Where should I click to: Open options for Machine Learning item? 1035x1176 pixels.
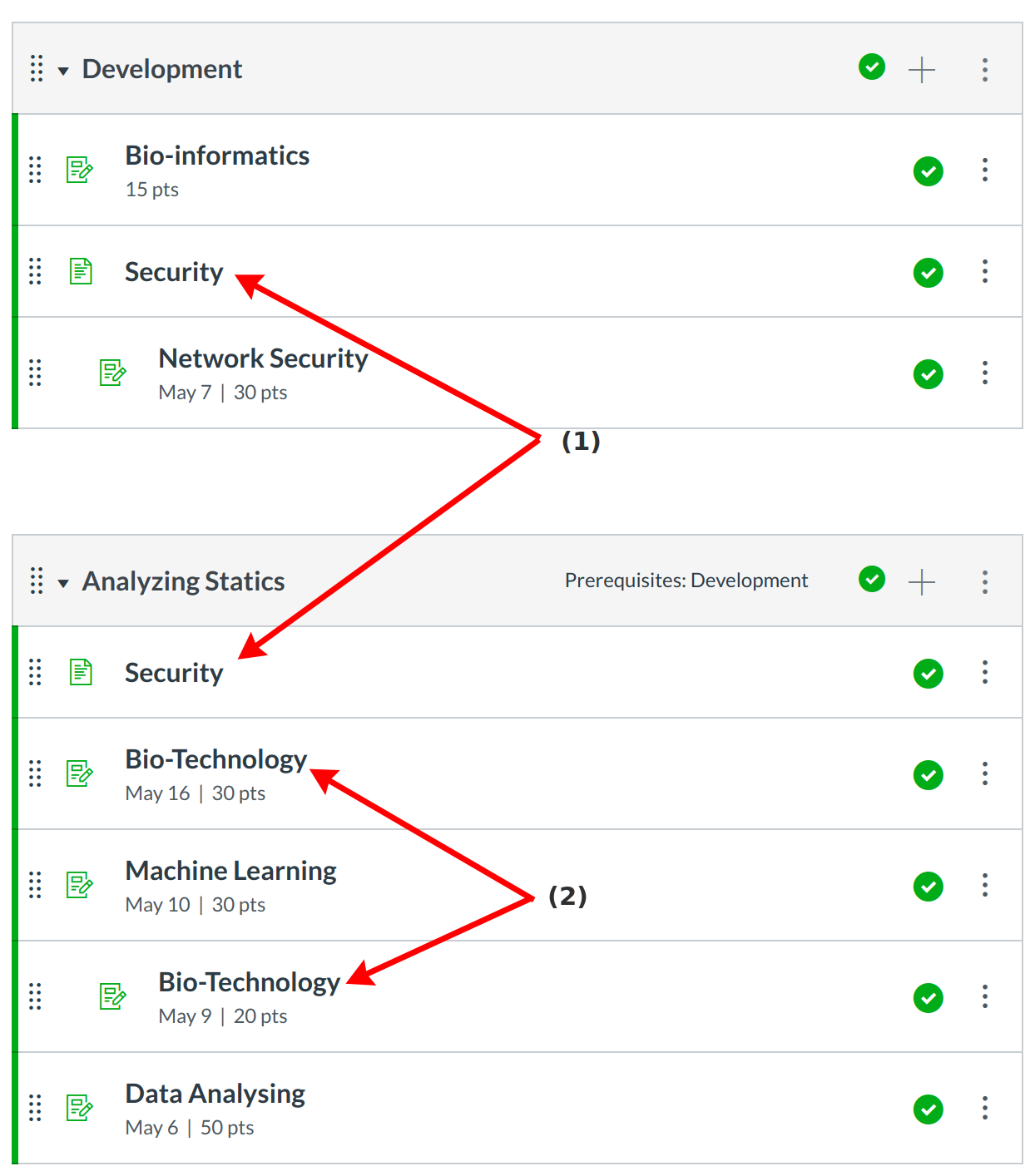[984, 886]
